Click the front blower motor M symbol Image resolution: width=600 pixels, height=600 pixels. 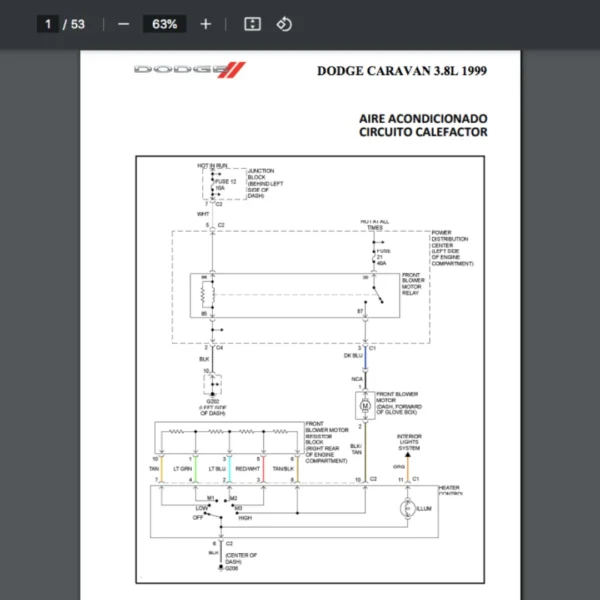point(365,406)
